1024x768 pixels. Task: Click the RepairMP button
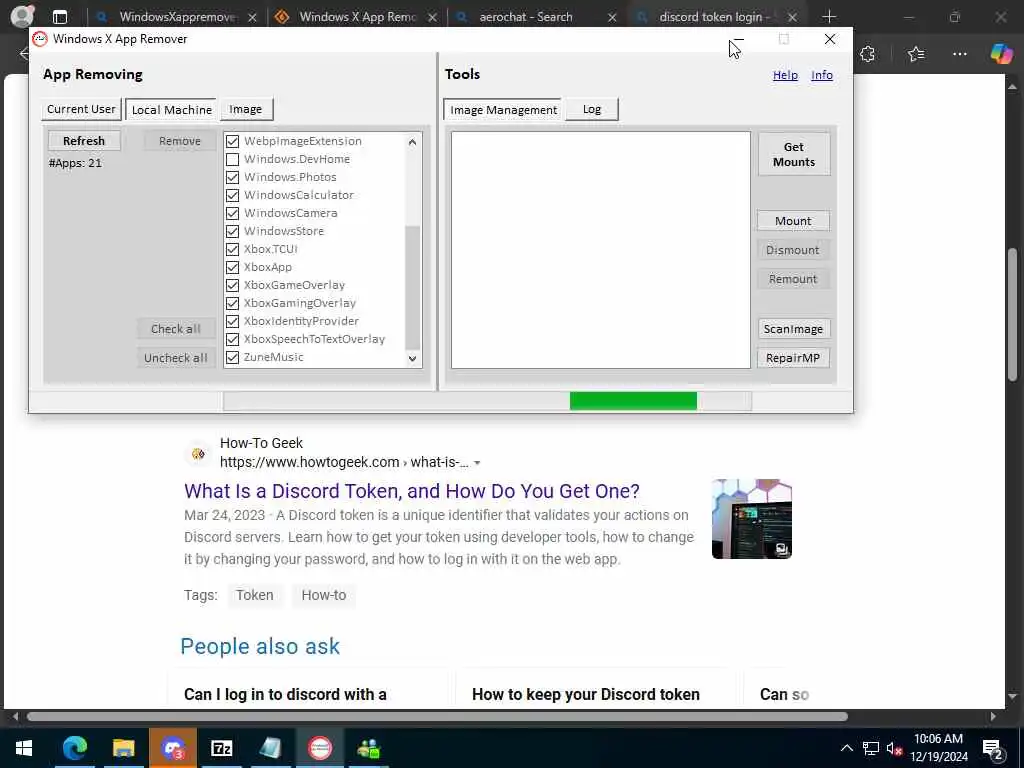[793, 358]
